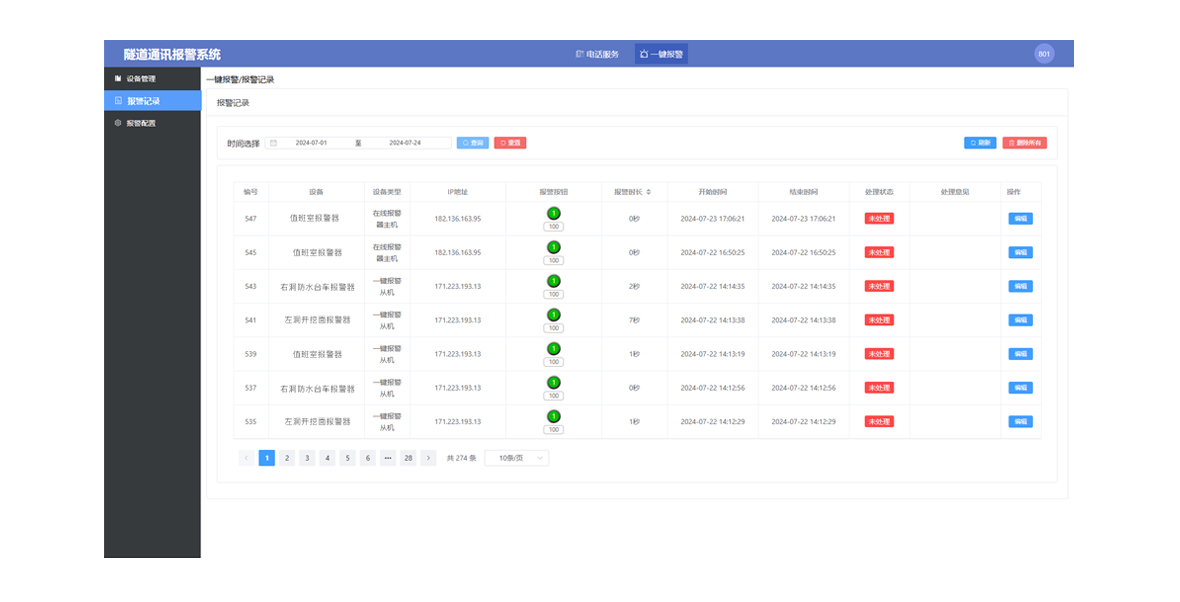Open the 10条/页 page size dropdown
The height and width of the screenshot is (602, 1180).
coord(517,458)
